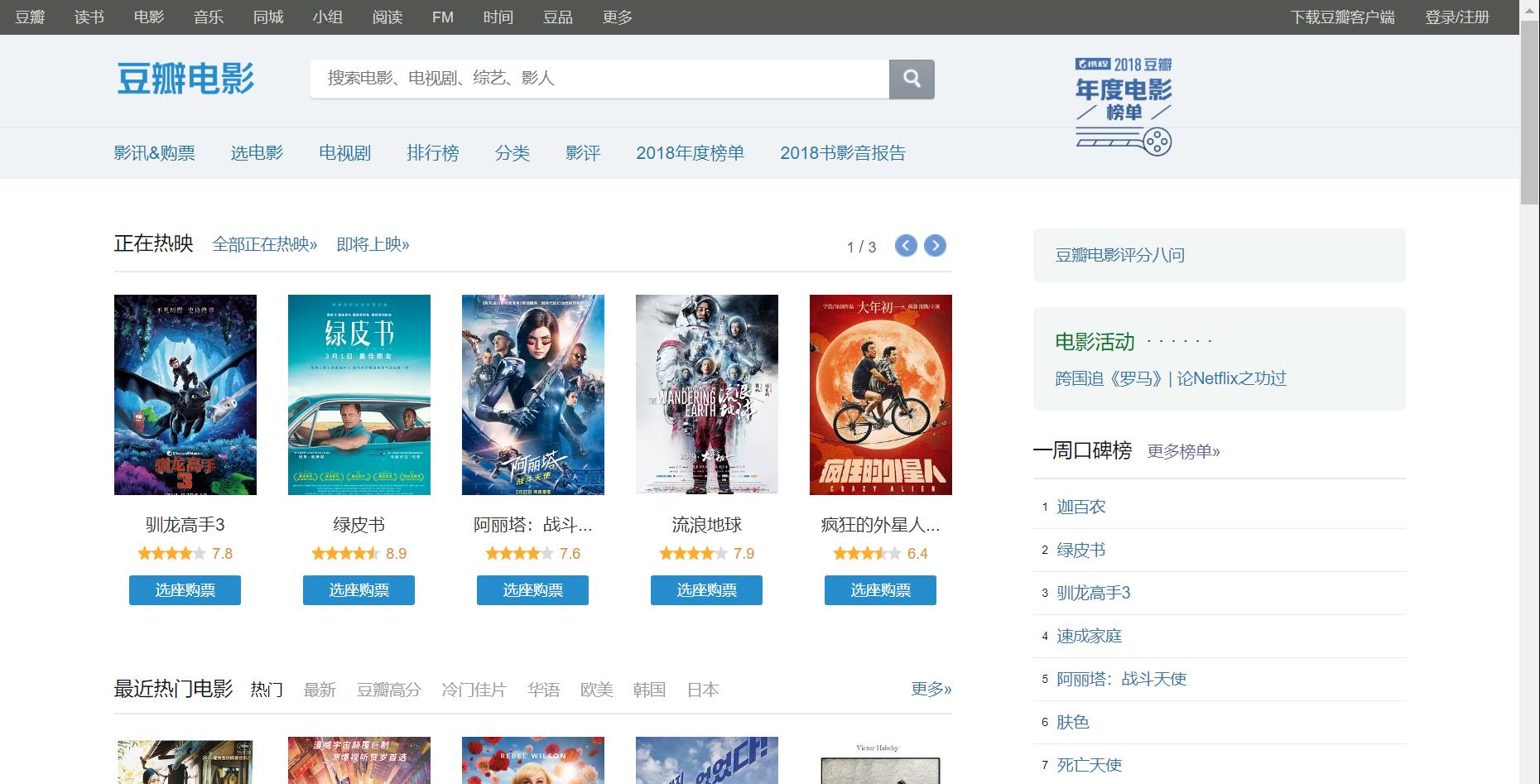This screenshot has width=1540, height=784.
Task: Open 流浪地球 poster thumbnail
Action: click(x=707, y=395)
